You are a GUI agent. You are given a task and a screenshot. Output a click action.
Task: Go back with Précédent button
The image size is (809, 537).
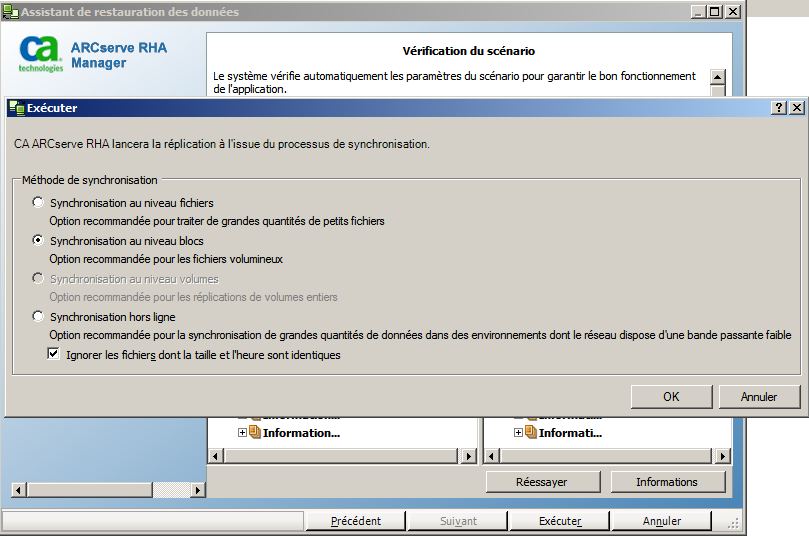tap(355, 521)
